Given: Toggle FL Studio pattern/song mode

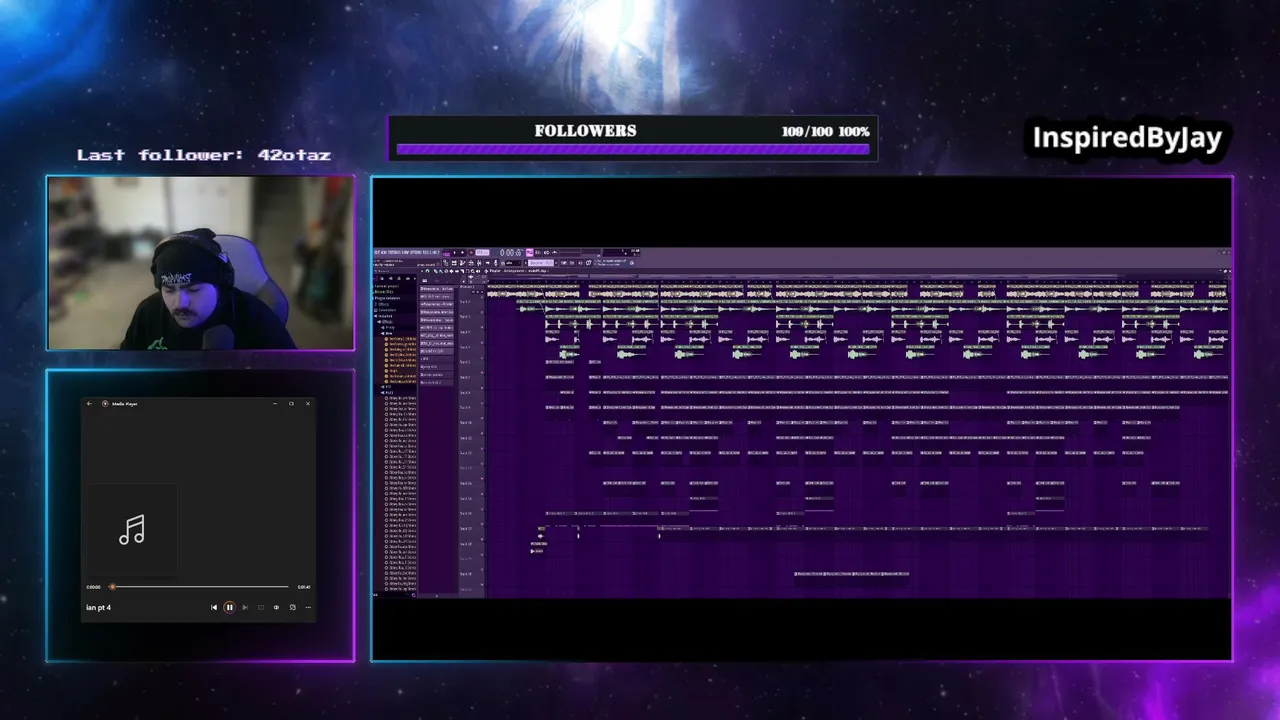Looking at the screenshot, I should click(445, 252).
